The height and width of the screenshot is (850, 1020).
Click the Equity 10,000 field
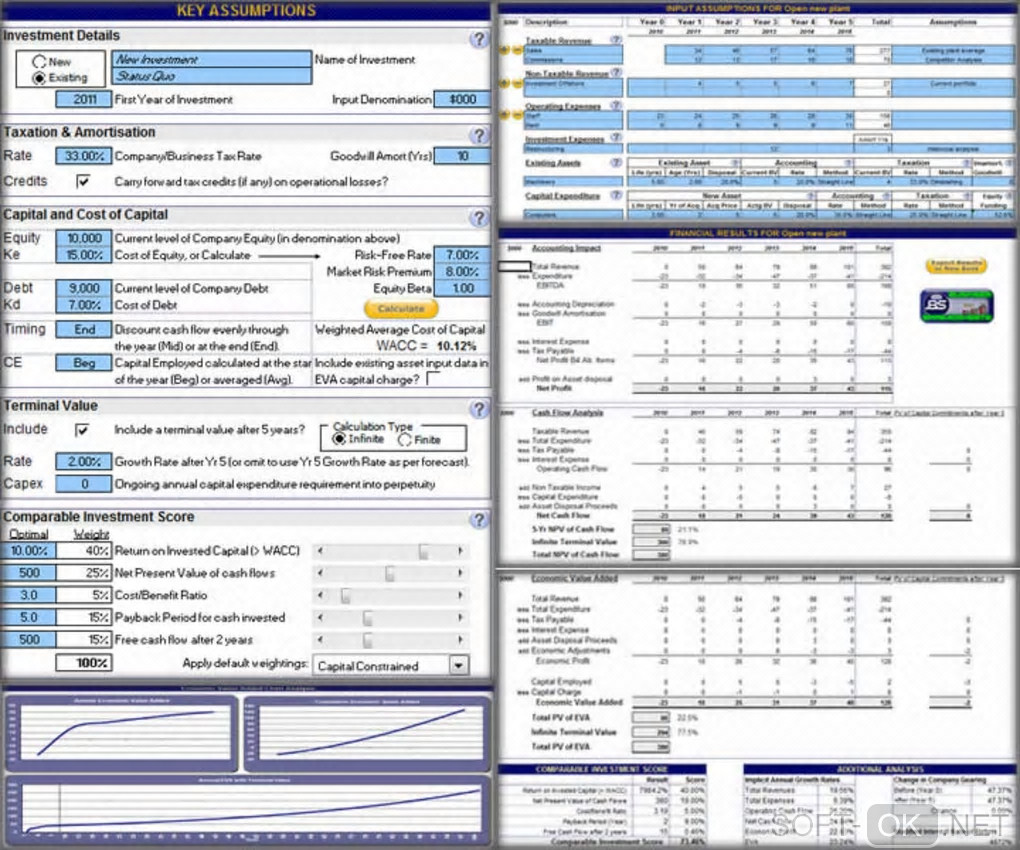(x=84, y=239)
